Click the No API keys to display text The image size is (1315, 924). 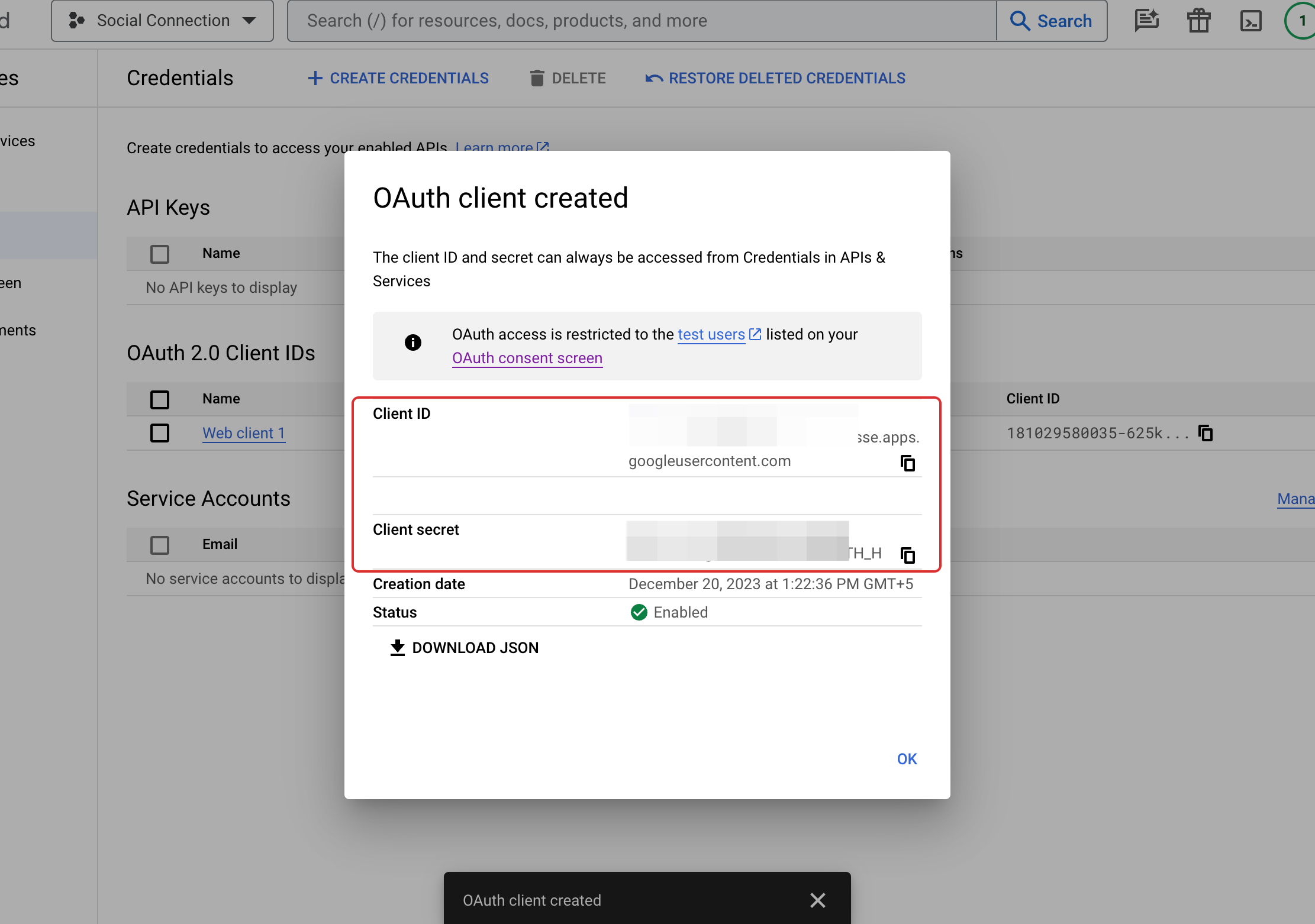(x=221, y=287)
